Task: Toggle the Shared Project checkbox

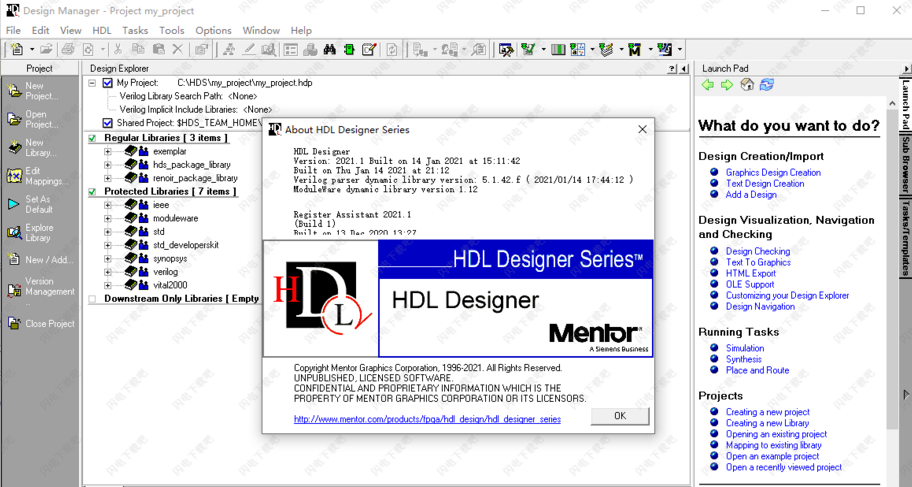Action: [107, 123]
